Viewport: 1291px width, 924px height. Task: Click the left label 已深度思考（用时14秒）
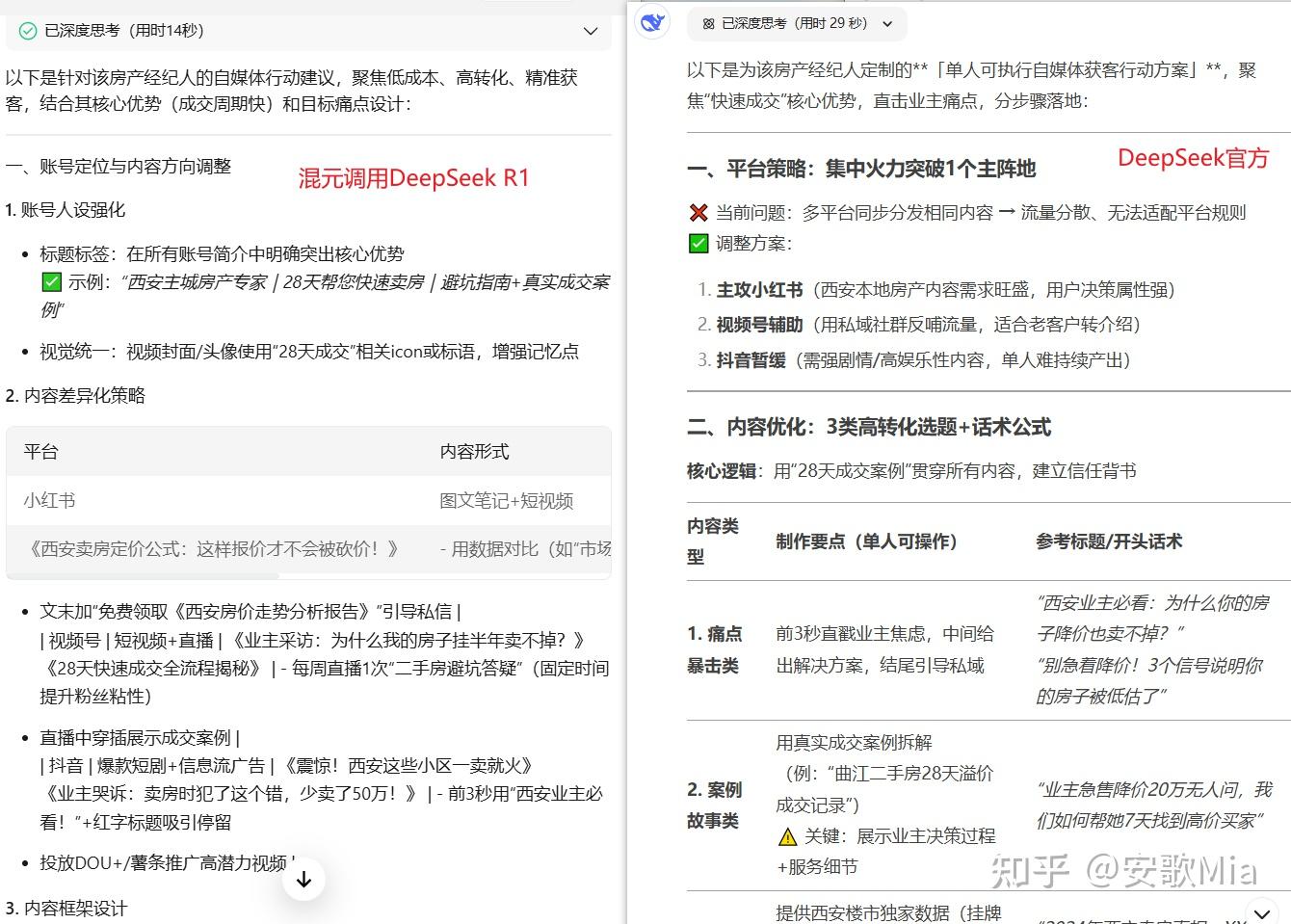point(124,31)
